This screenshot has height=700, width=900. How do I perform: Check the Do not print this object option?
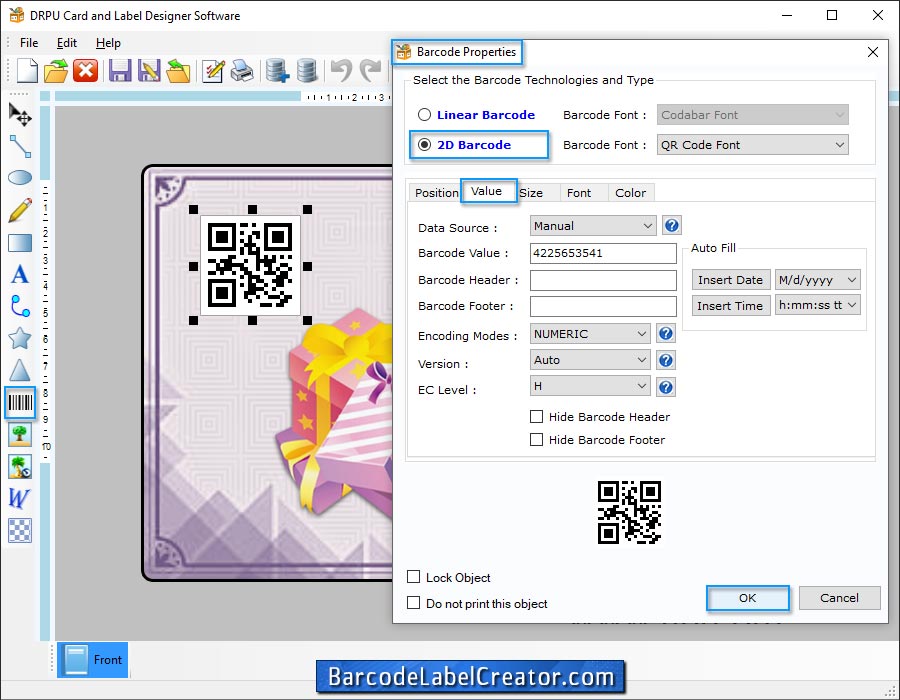coord(413,602)
